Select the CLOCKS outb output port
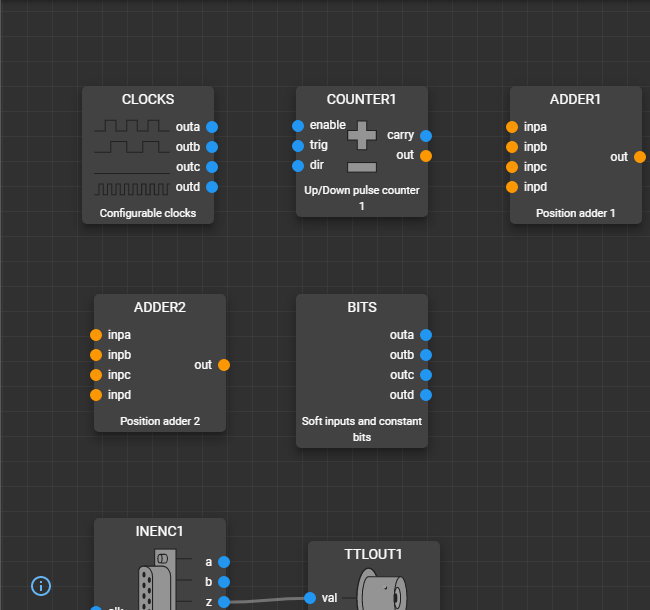650x610 pixels. pyautogui.click(x=212, y=147)
